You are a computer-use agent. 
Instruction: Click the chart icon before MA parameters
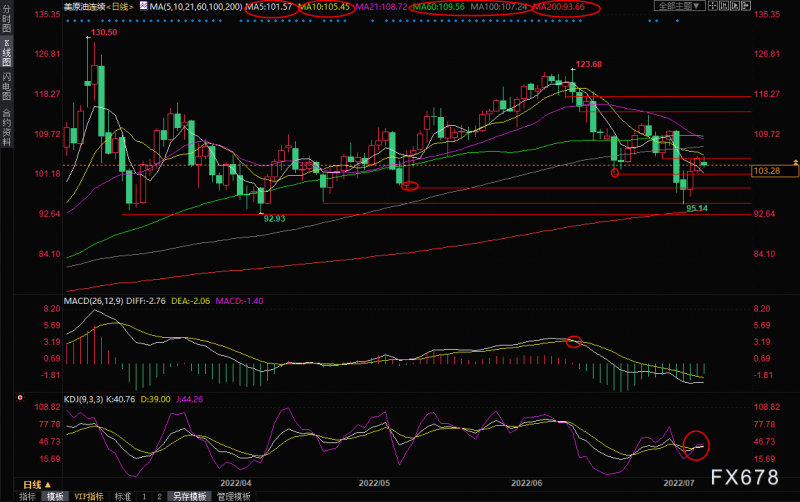pyautogui.click(x=143, y=6)
